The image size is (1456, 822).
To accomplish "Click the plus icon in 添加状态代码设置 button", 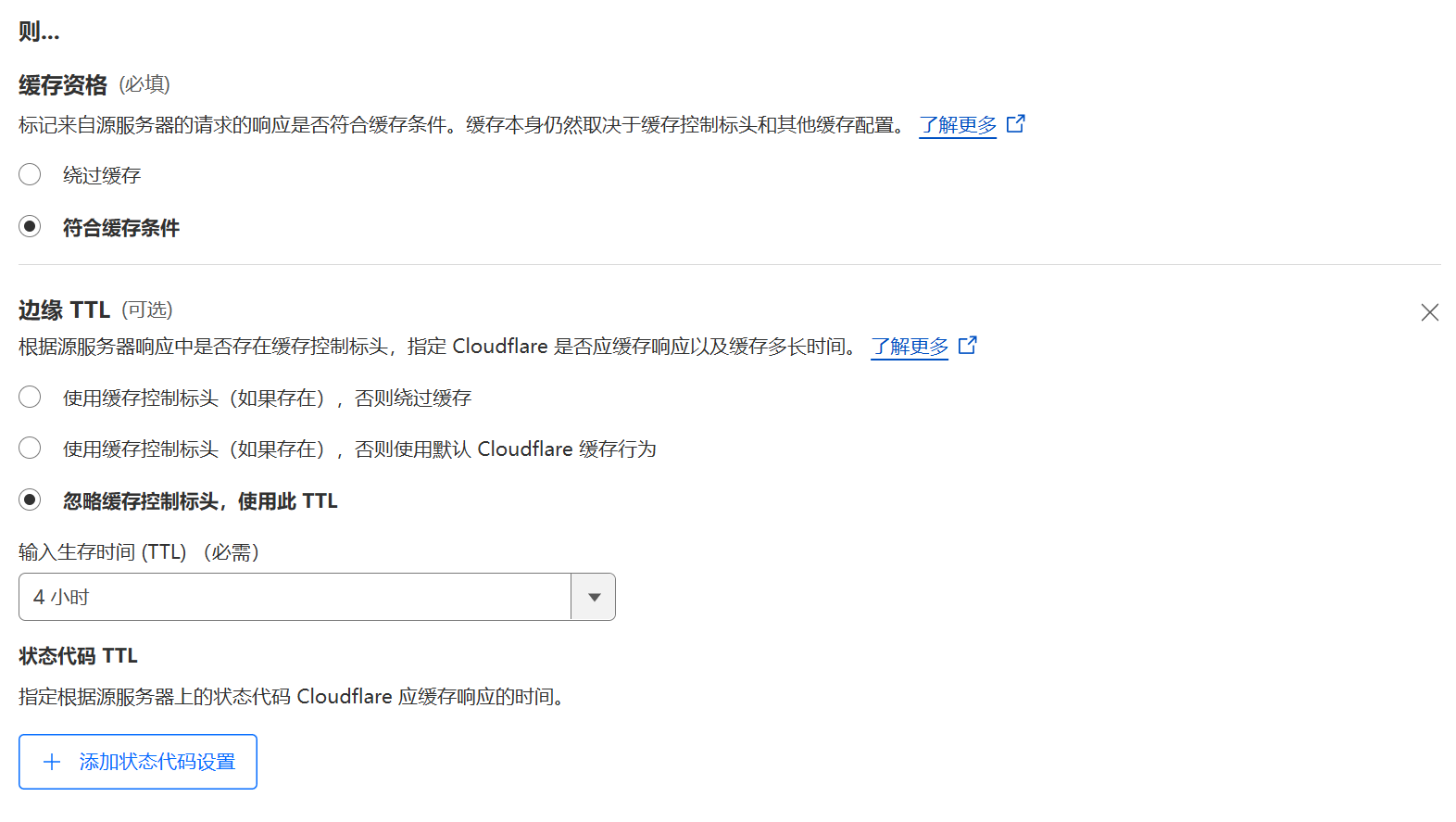I will [53, 761].
